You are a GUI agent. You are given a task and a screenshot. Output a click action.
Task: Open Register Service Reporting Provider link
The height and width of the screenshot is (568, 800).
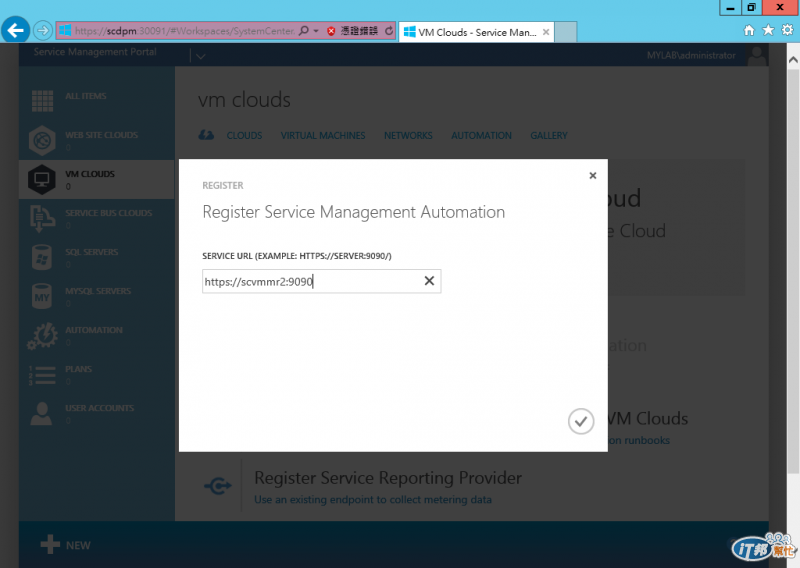click(x=388, y=478)
